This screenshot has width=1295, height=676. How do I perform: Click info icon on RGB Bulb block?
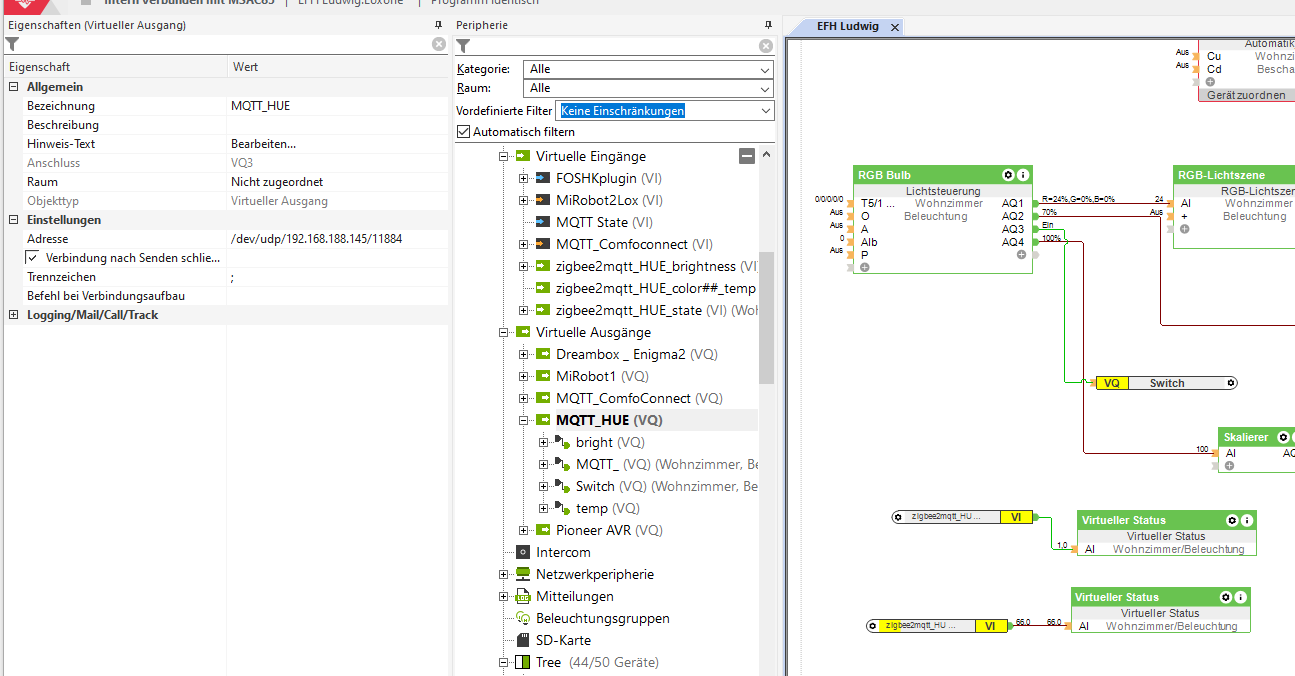tap(1023, 175)
